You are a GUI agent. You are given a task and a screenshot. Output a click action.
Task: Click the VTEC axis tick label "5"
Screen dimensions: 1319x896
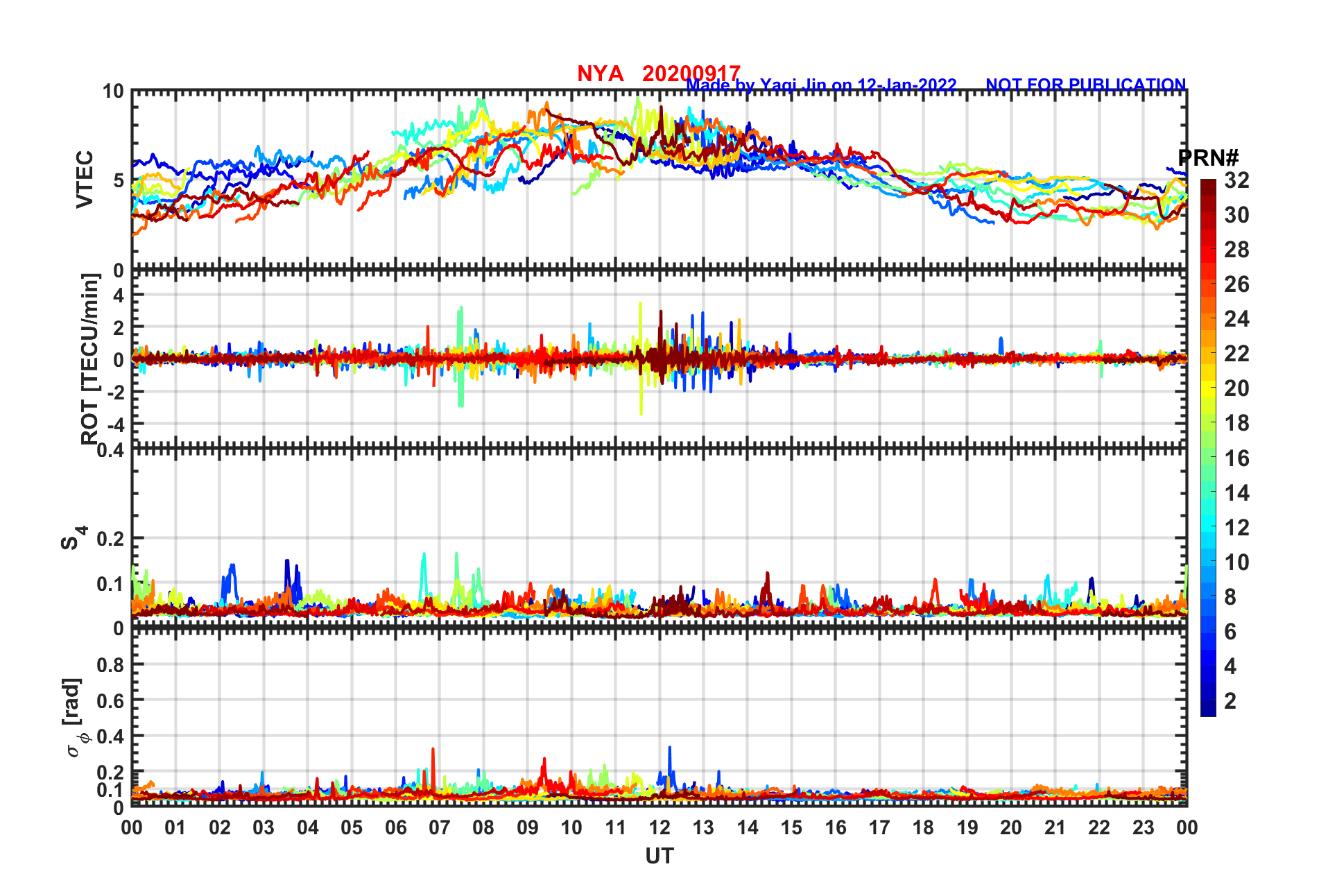pyautogui.click(x=119, y=180)
